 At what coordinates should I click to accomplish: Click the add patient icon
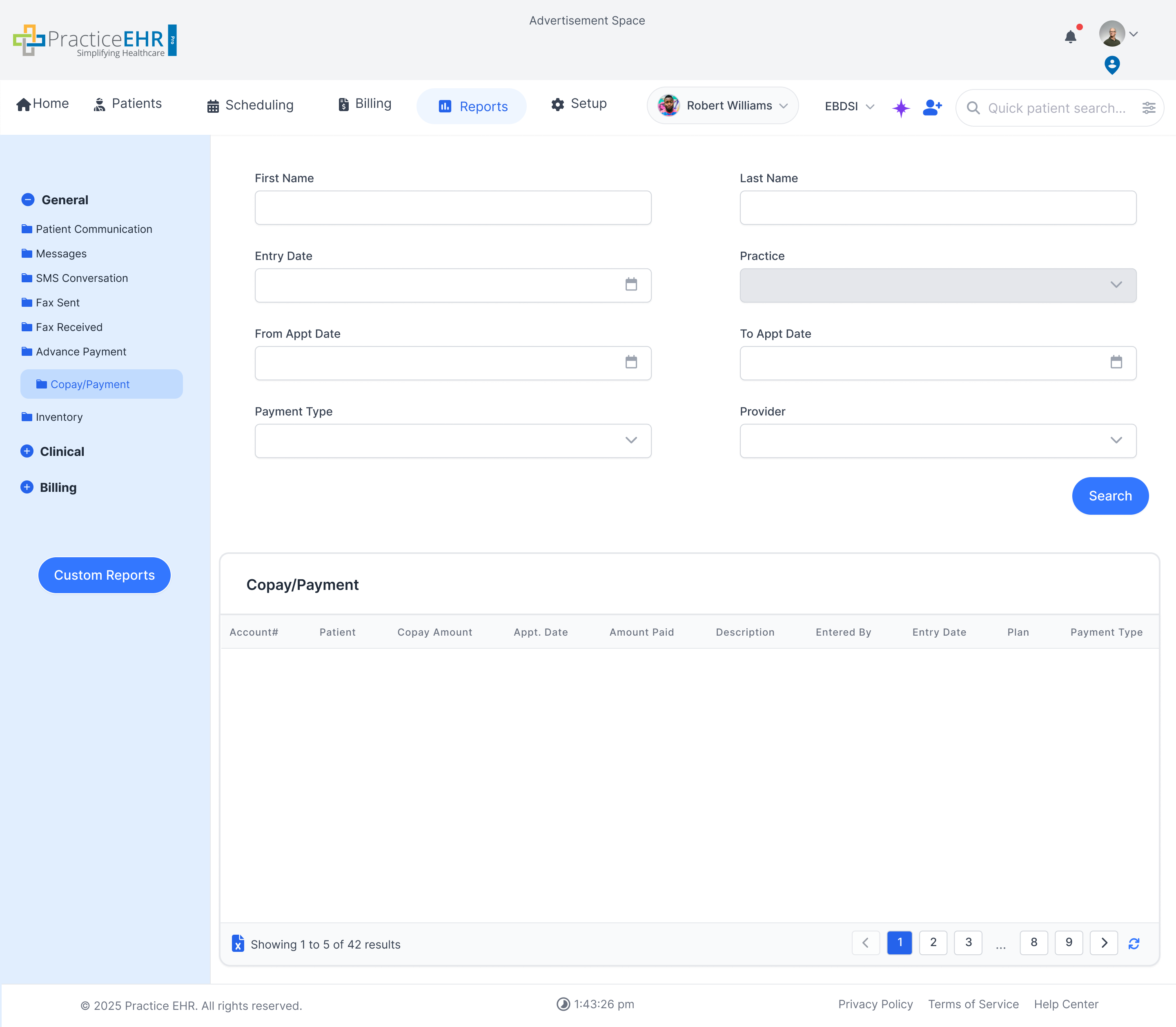(932, 107)
